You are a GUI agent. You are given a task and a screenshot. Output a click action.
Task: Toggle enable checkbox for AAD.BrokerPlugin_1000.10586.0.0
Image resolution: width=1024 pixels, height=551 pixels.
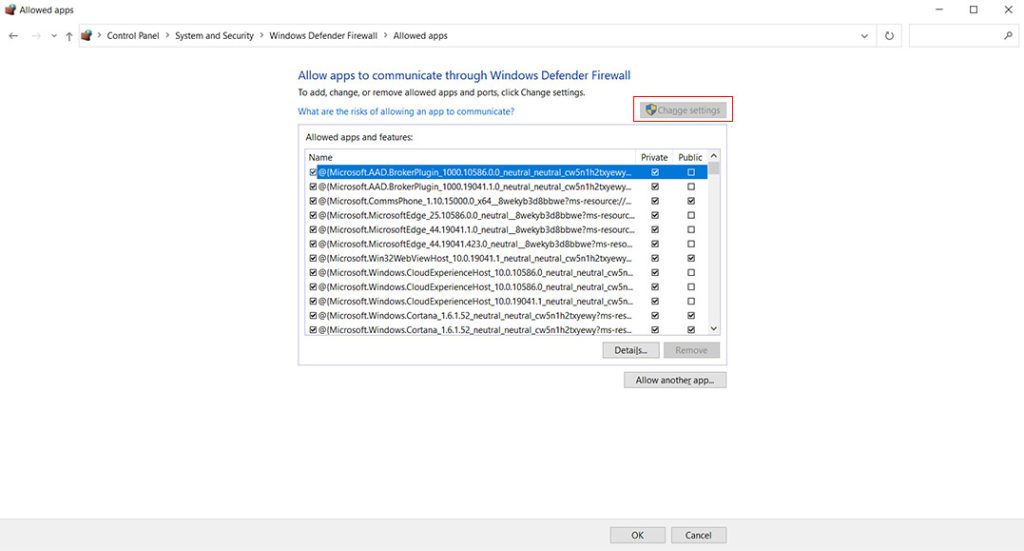313,172
